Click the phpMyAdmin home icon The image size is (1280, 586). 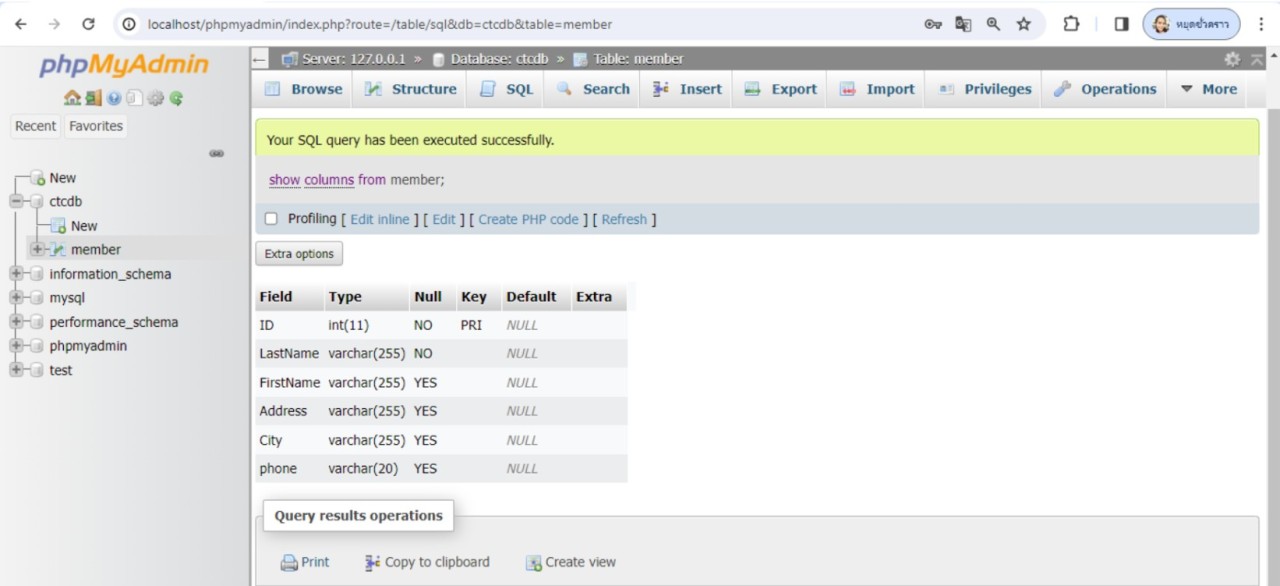click(x=71, y=98)
